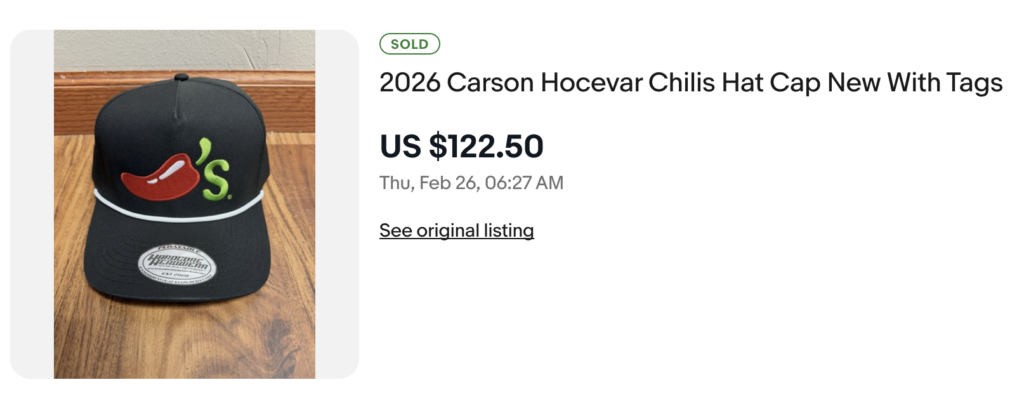Open the Chili's hat thumbnail image
The width and height of the screenshot is (1024, 401).
[x=184, y=204]
